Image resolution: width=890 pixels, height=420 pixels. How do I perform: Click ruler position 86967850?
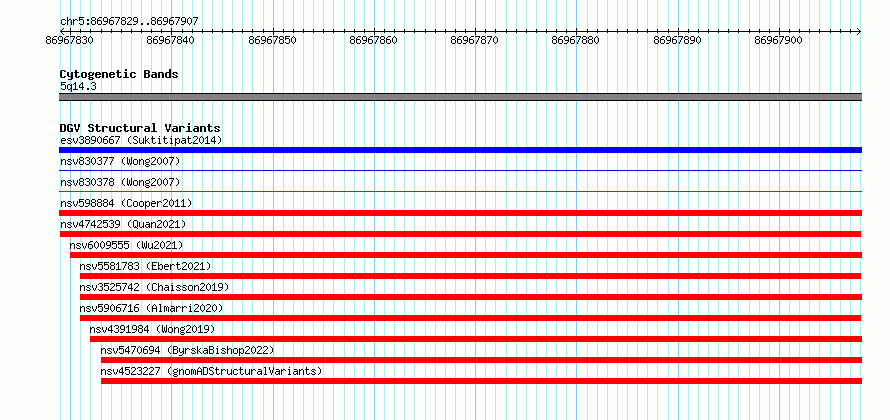pos(272,40)
